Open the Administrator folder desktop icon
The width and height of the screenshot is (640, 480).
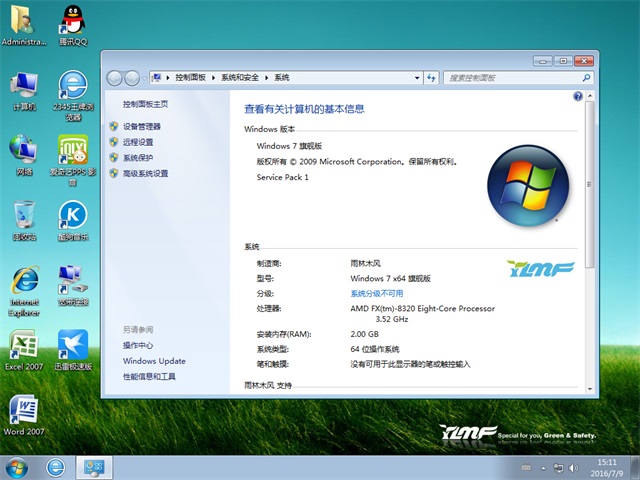click(x=24, y=24)
